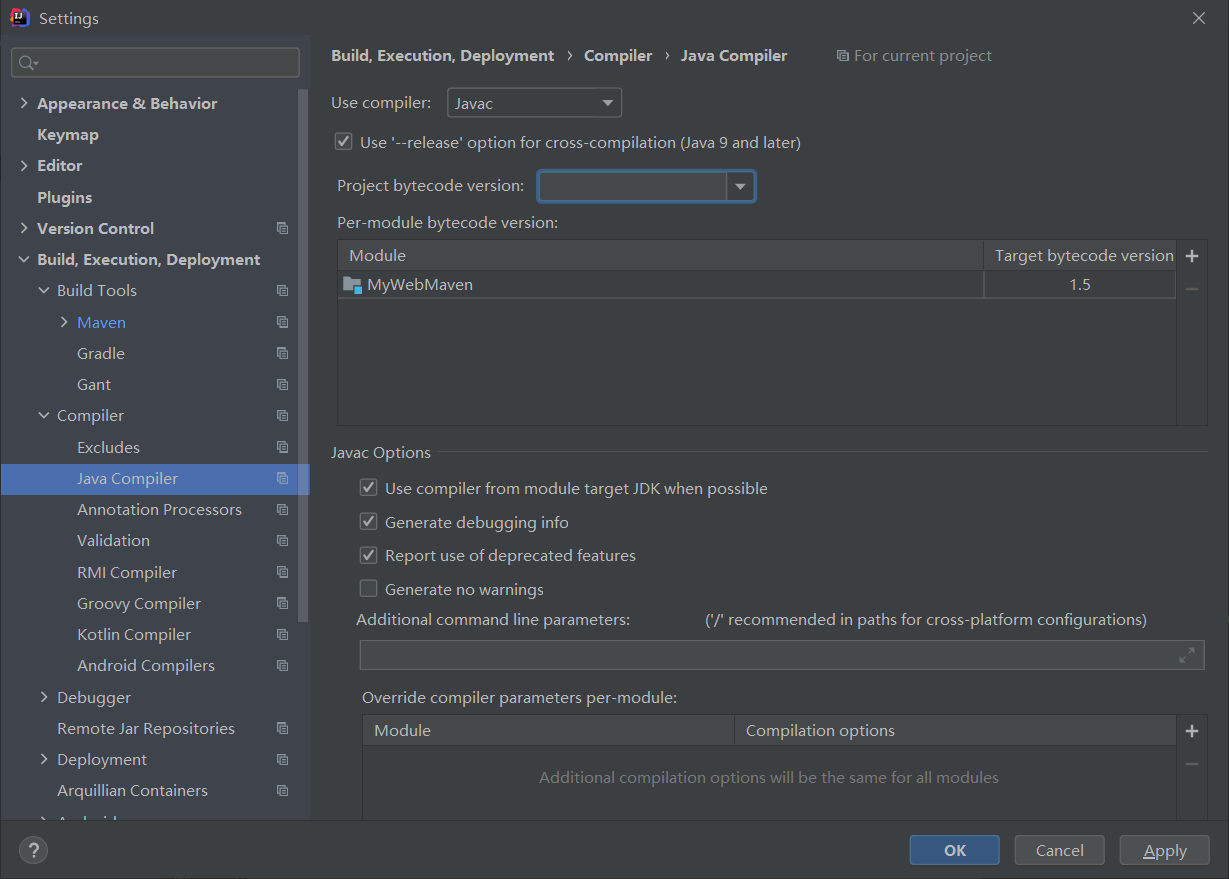Click the Additional command line parameters field
The width and height of the screenshot is (1229, 879).
[x=782, y=655]
